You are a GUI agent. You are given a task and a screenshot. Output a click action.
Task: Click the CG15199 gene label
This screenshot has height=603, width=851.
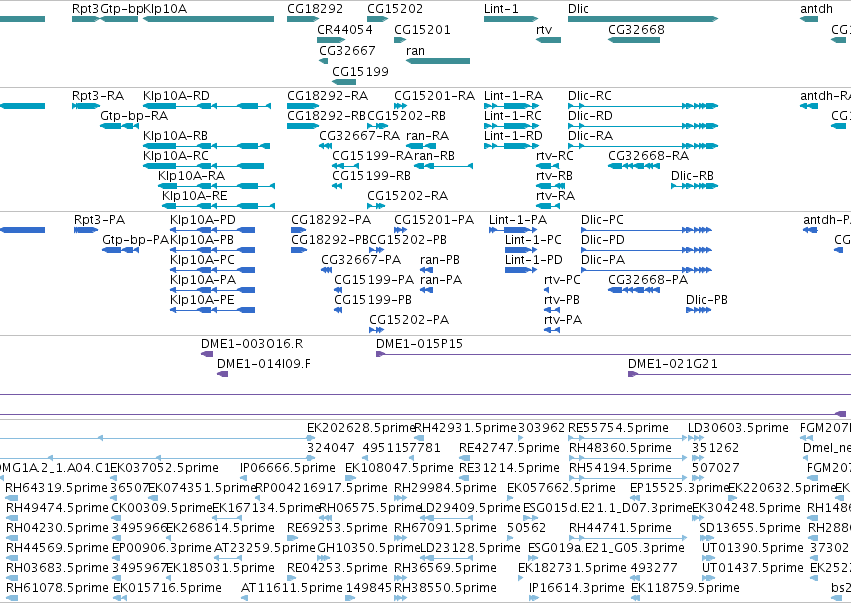(x=360, y=71)
